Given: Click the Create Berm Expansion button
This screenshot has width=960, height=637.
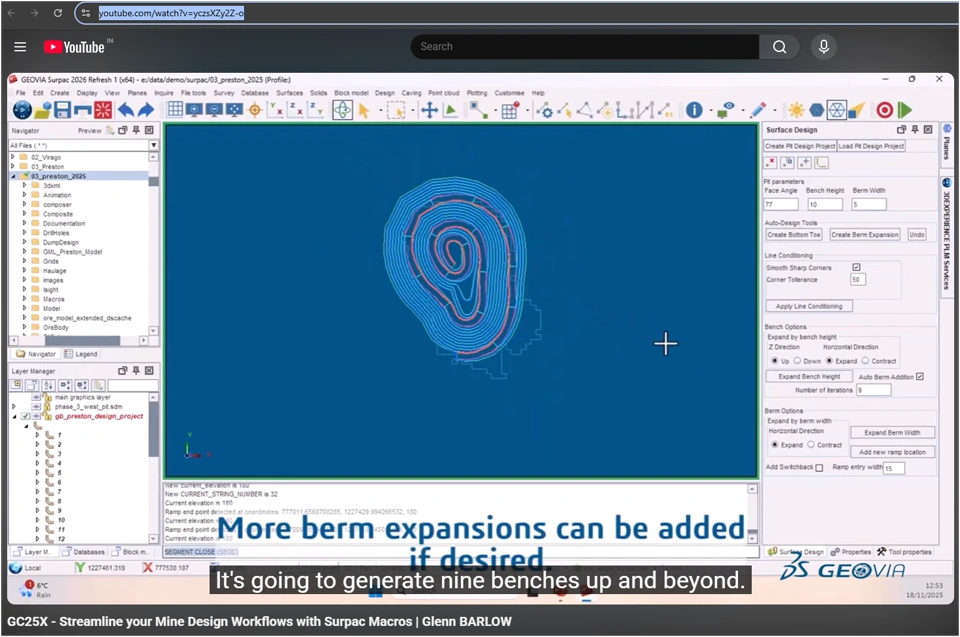Looking at the screenshot, I should [x=864, y=235].
